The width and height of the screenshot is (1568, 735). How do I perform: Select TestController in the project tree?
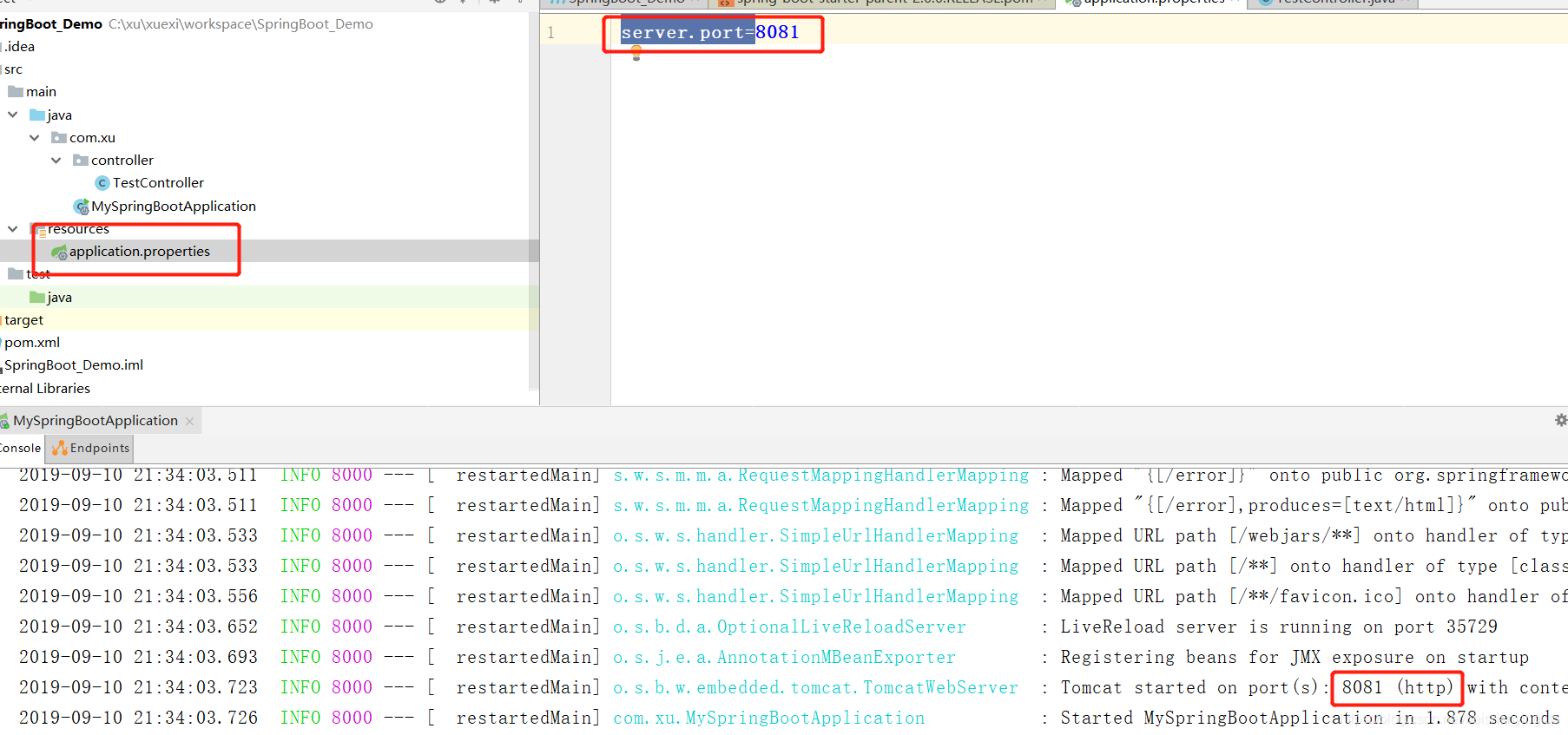tap(158, 183)
